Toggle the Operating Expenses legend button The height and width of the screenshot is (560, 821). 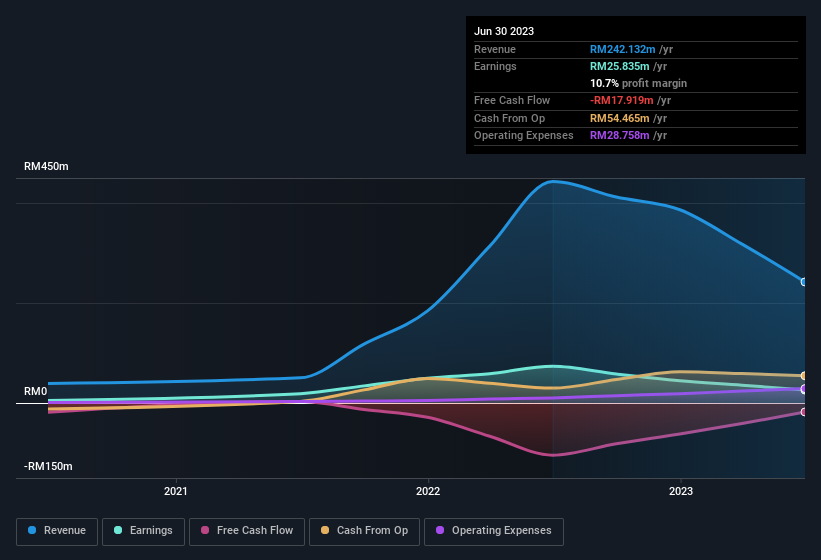coord(494,531)
